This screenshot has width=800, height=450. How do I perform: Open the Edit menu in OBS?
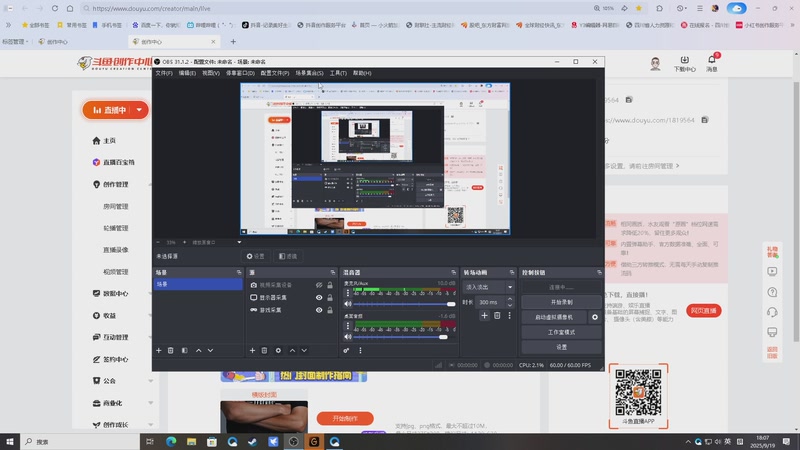(187, 73)
